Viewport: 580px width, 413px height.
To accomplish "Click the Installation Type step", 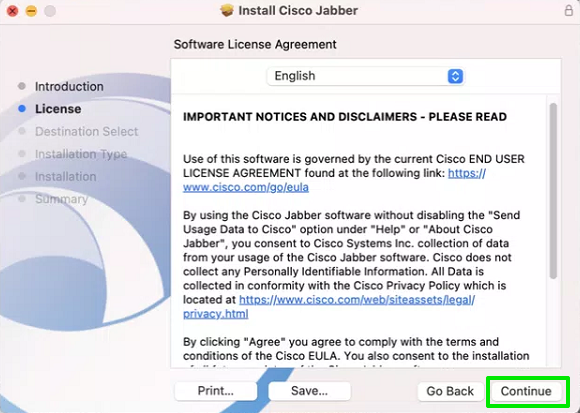I will [81, 154].
